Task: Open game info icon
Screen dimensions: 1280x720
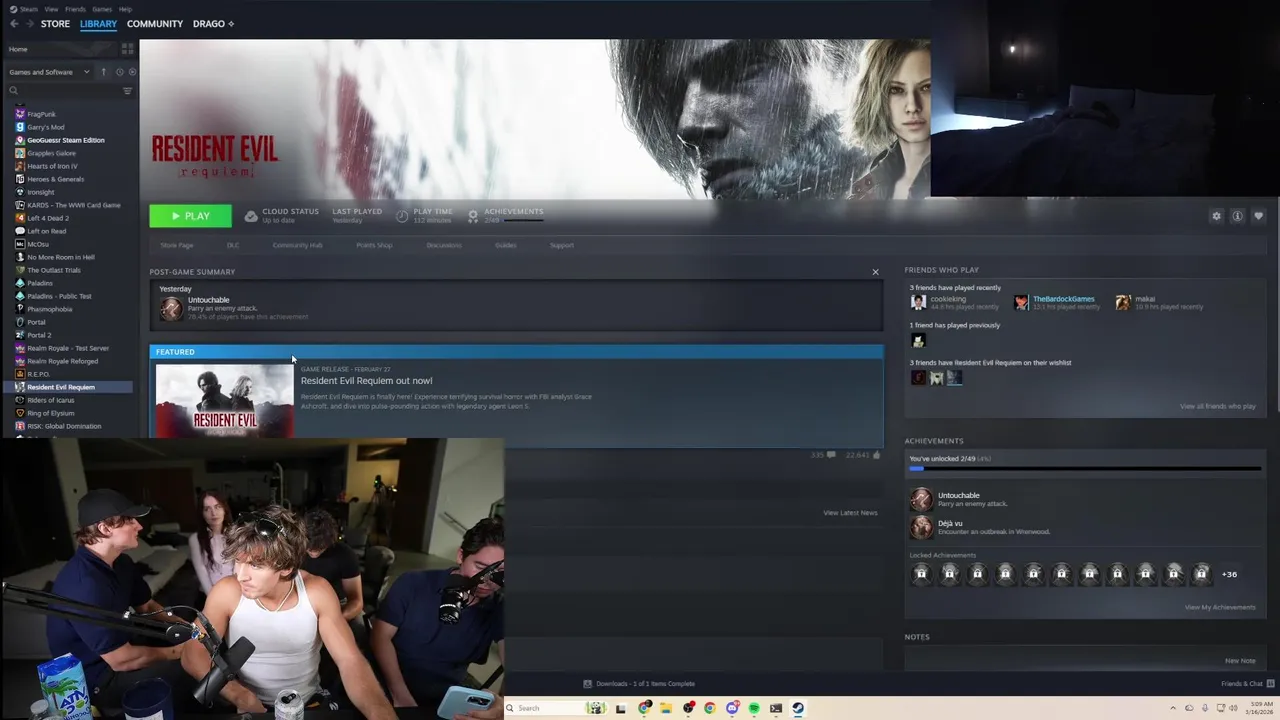Action: coord(1237,216)
